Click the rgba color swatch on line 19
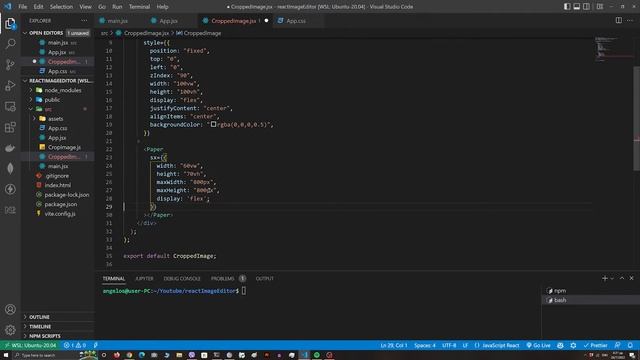Screen dimensions: 640x360 213,124
